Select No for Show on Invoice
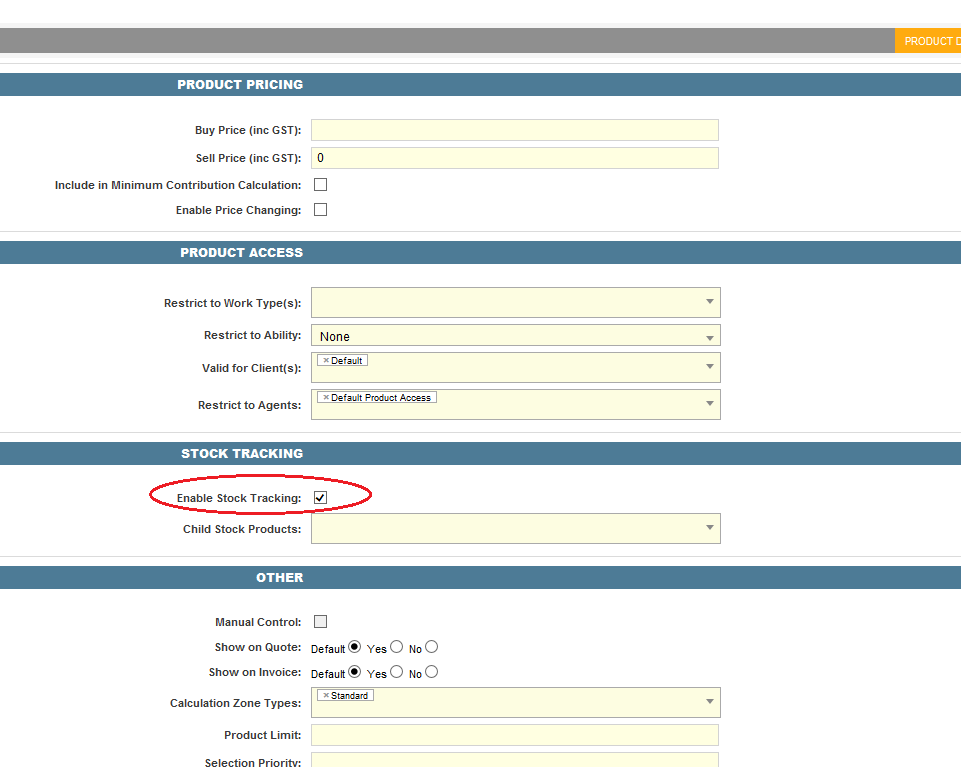This screenshot has height=767, width=961. (432, 672)
